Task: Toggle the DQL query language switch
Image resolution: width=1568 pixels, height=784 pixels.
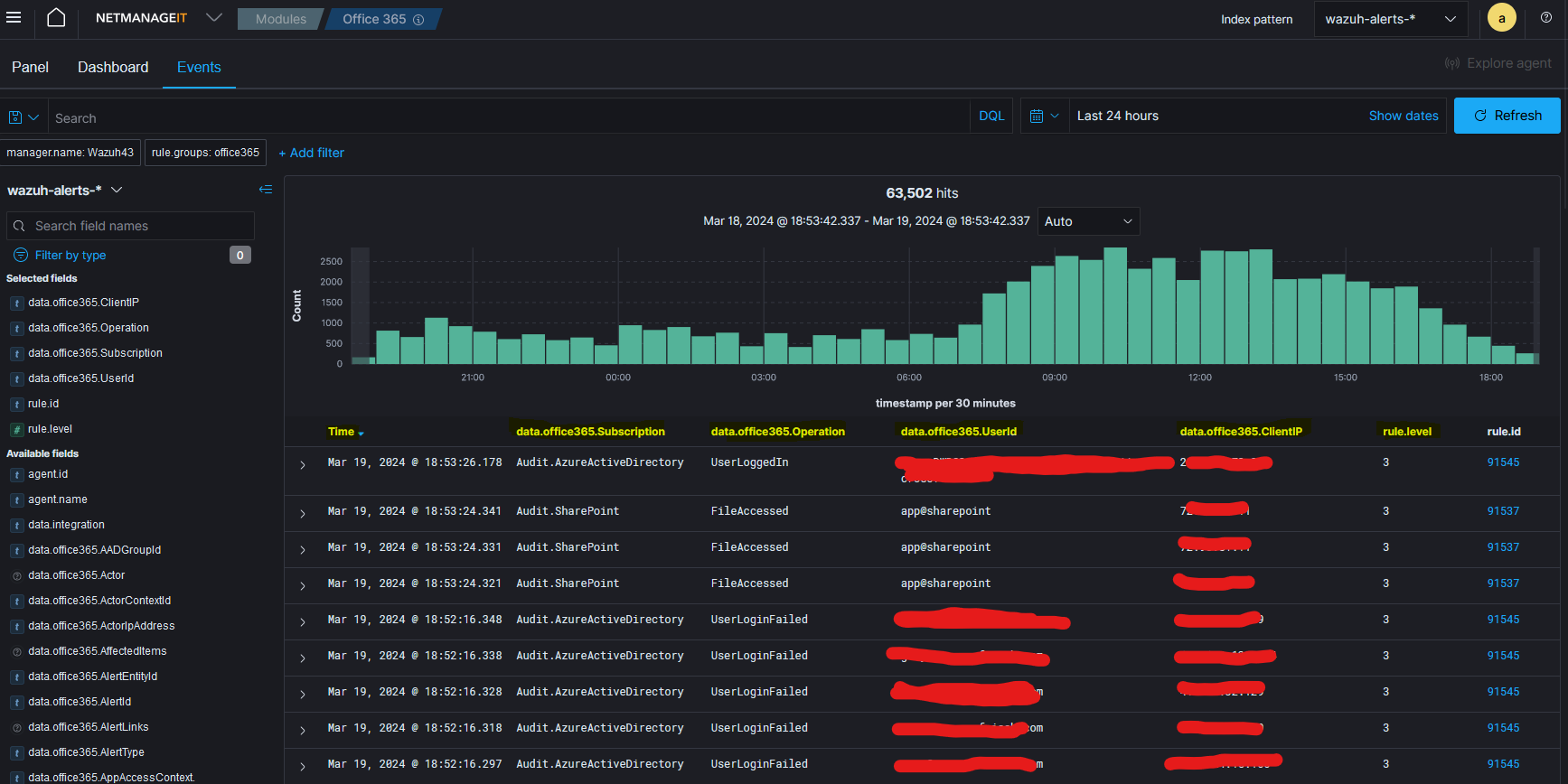Action: tap(991, 116)
